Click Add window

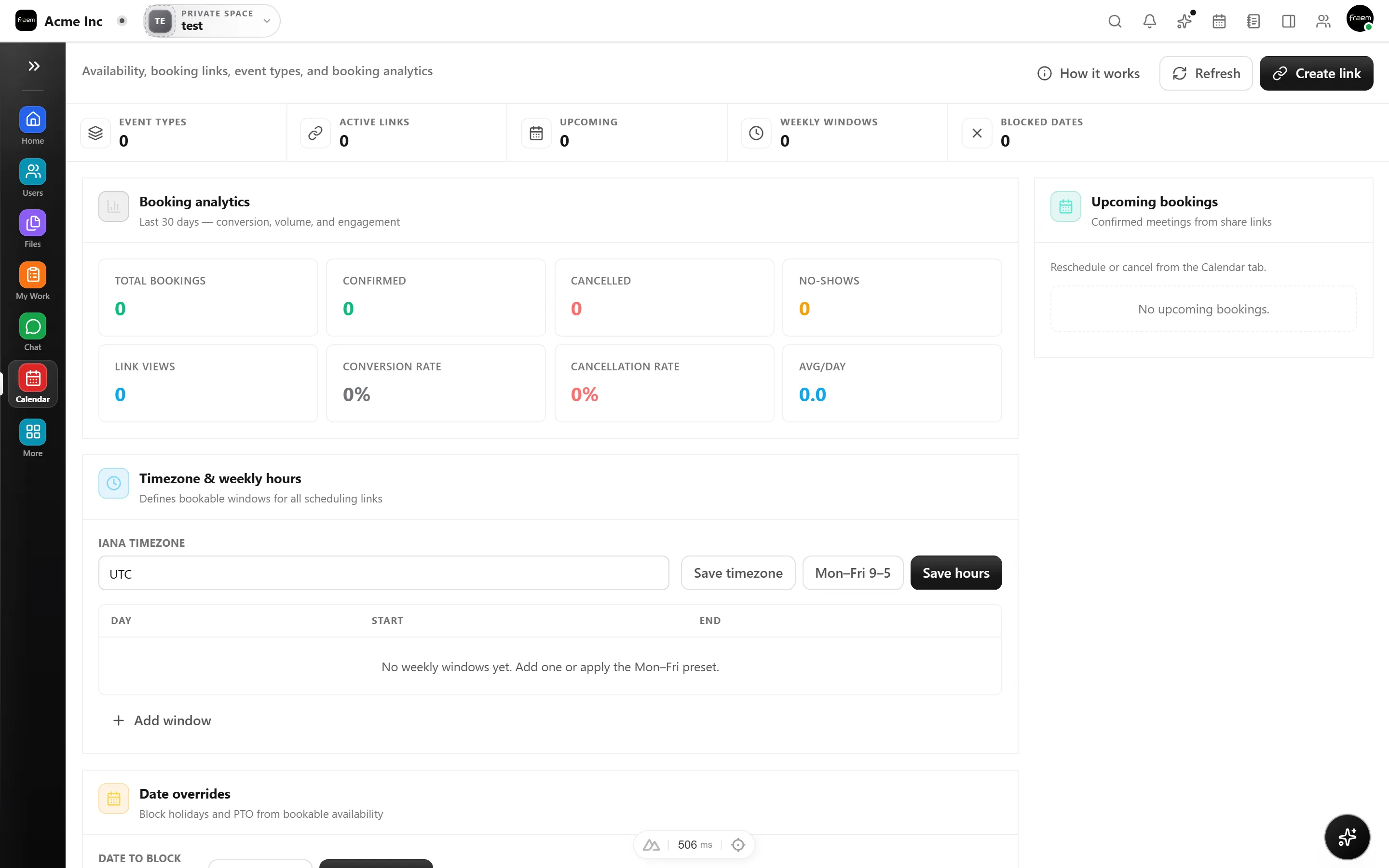[x=162, y=720]
